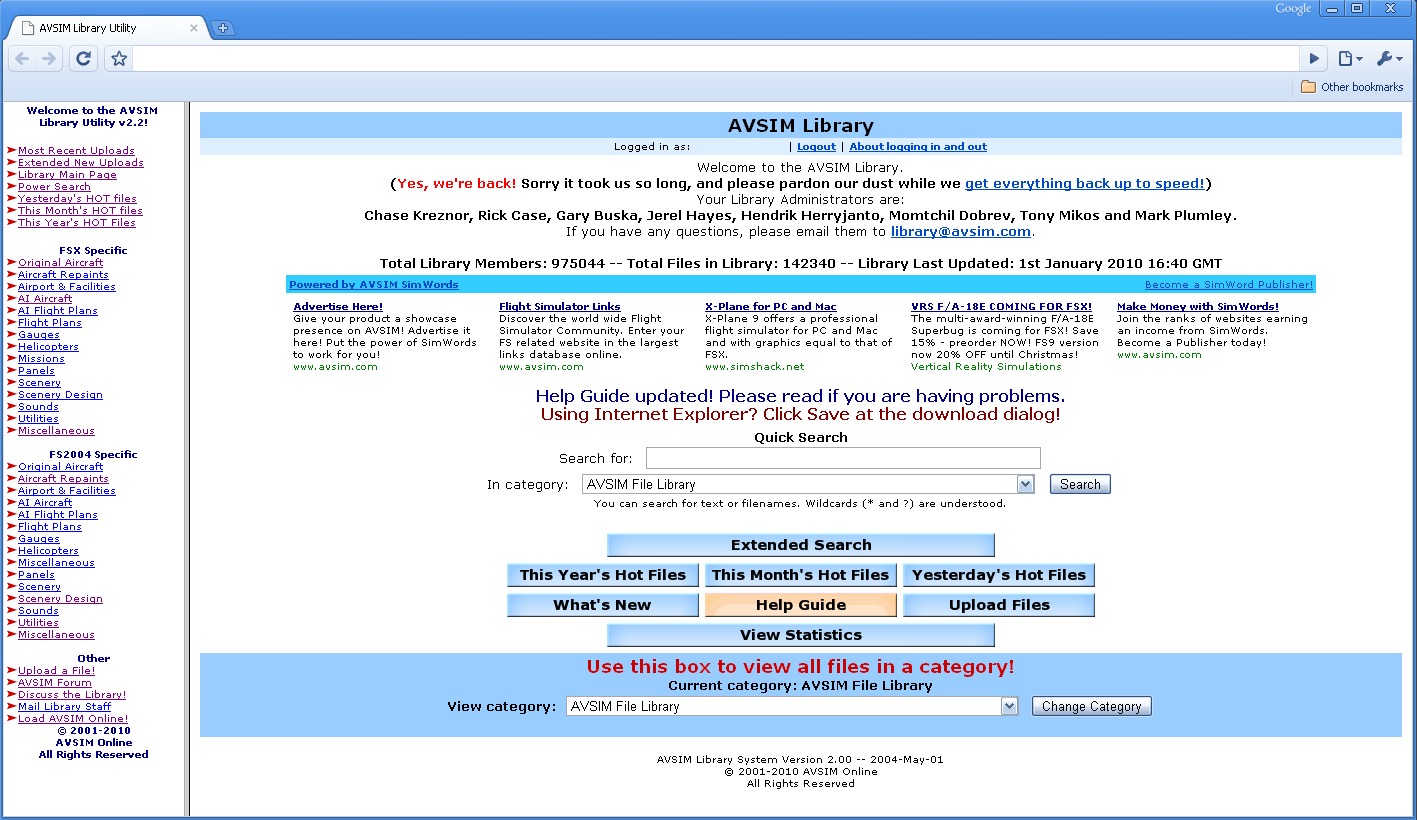The height and width of the screenshot is (820, 1417).
Task: Open View Statistics
Action: pos(801,635)
